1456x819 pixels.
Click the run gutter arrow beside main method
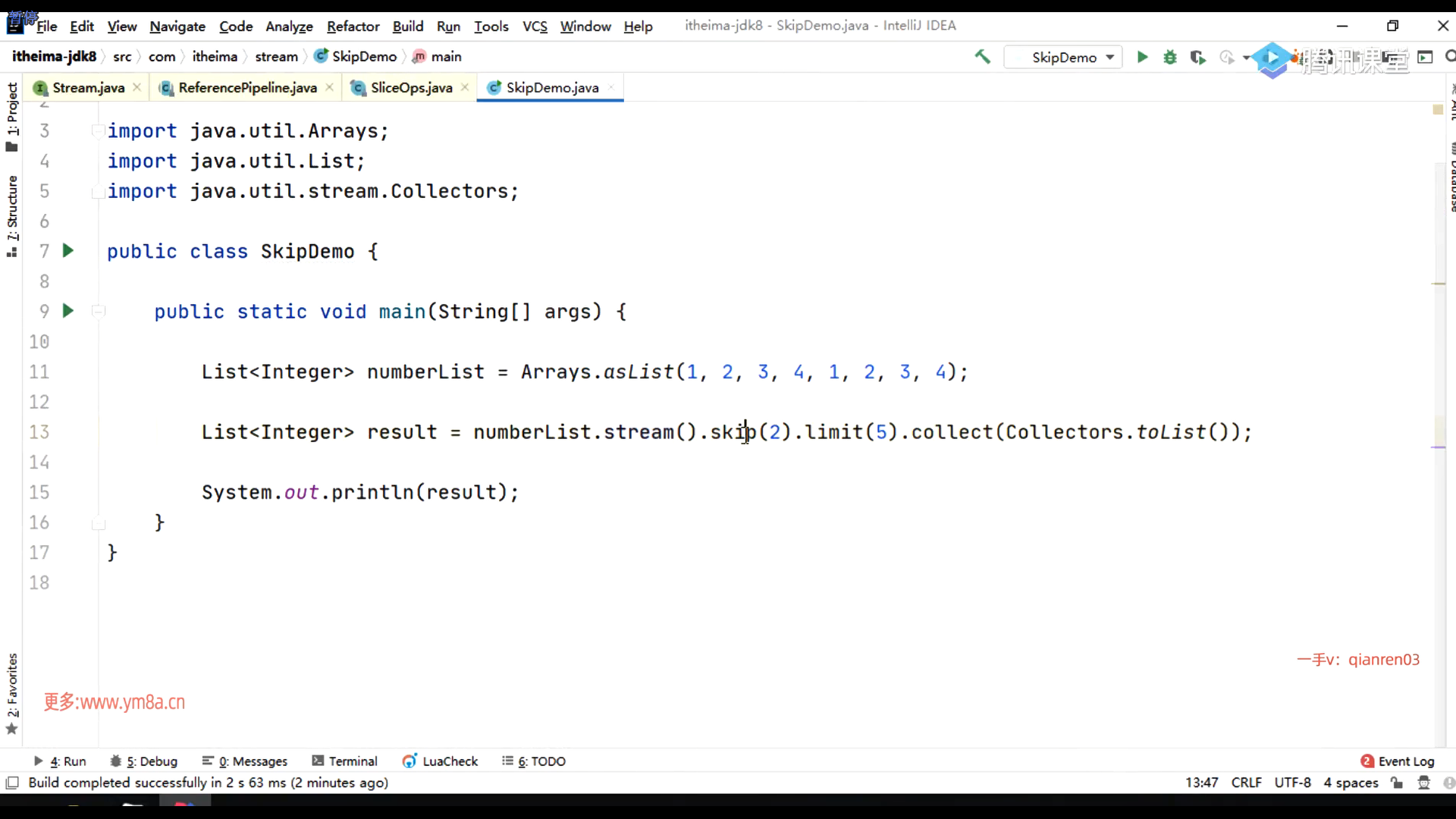[x=68, y=311]
